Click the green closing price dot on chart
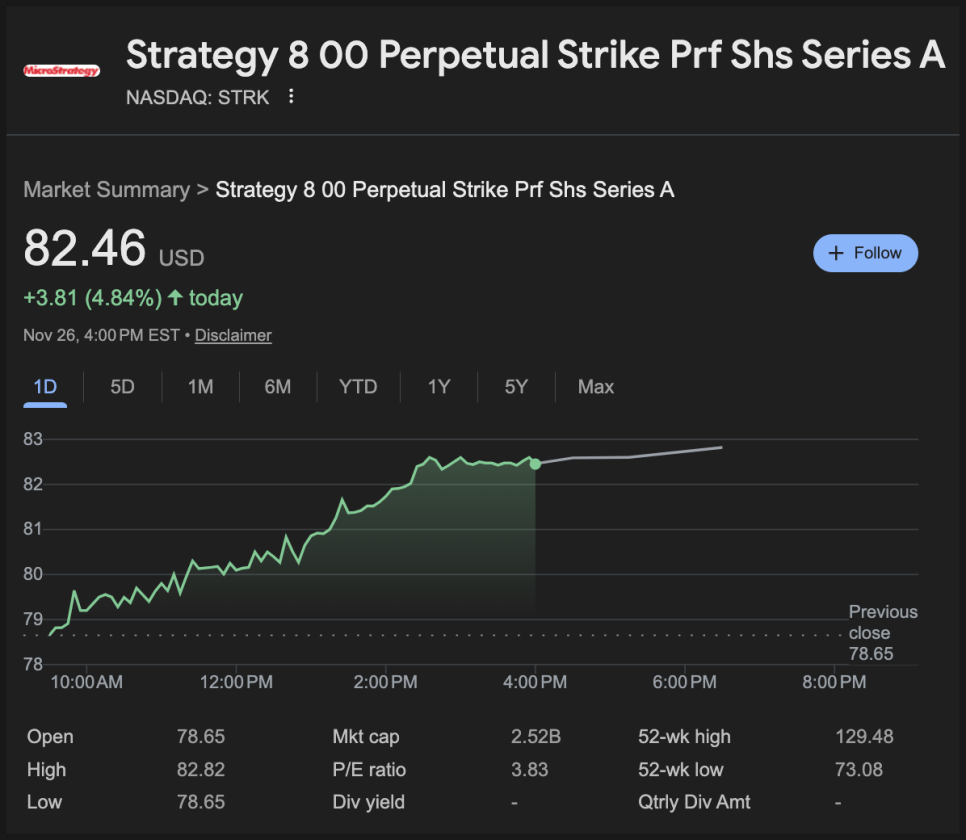The image size is (966, 840). click(535, 464)
